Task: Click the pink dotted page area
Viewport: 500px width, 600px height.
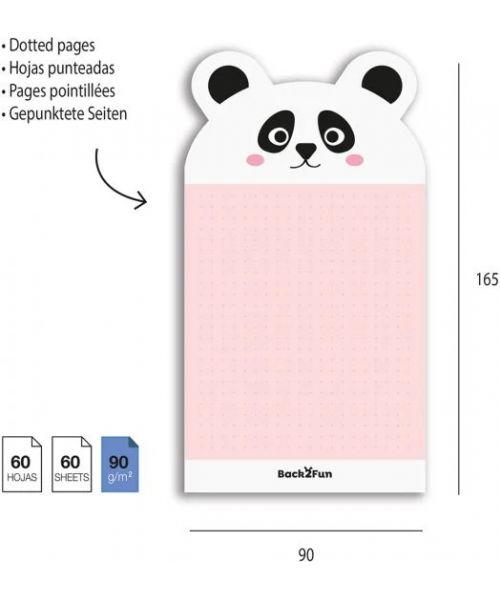Action: point(305,322)
